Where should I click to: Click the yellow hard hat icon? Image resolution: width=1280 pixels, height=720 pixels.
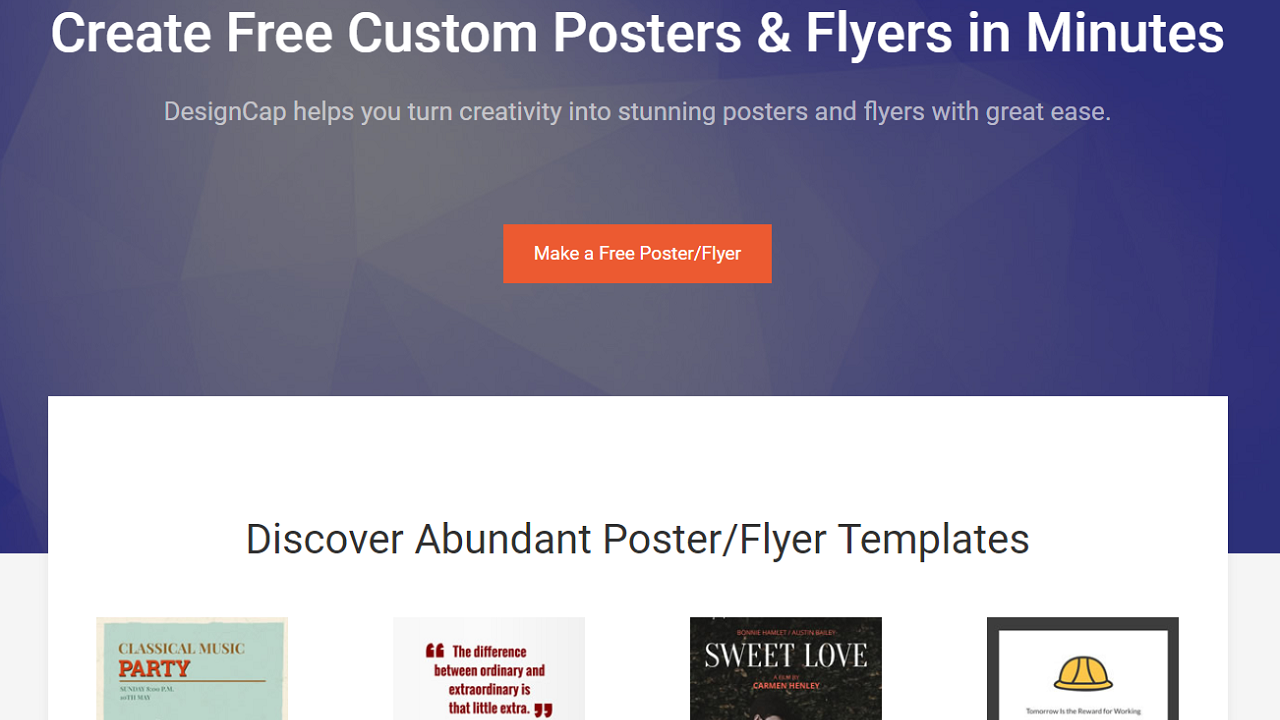1083,673
